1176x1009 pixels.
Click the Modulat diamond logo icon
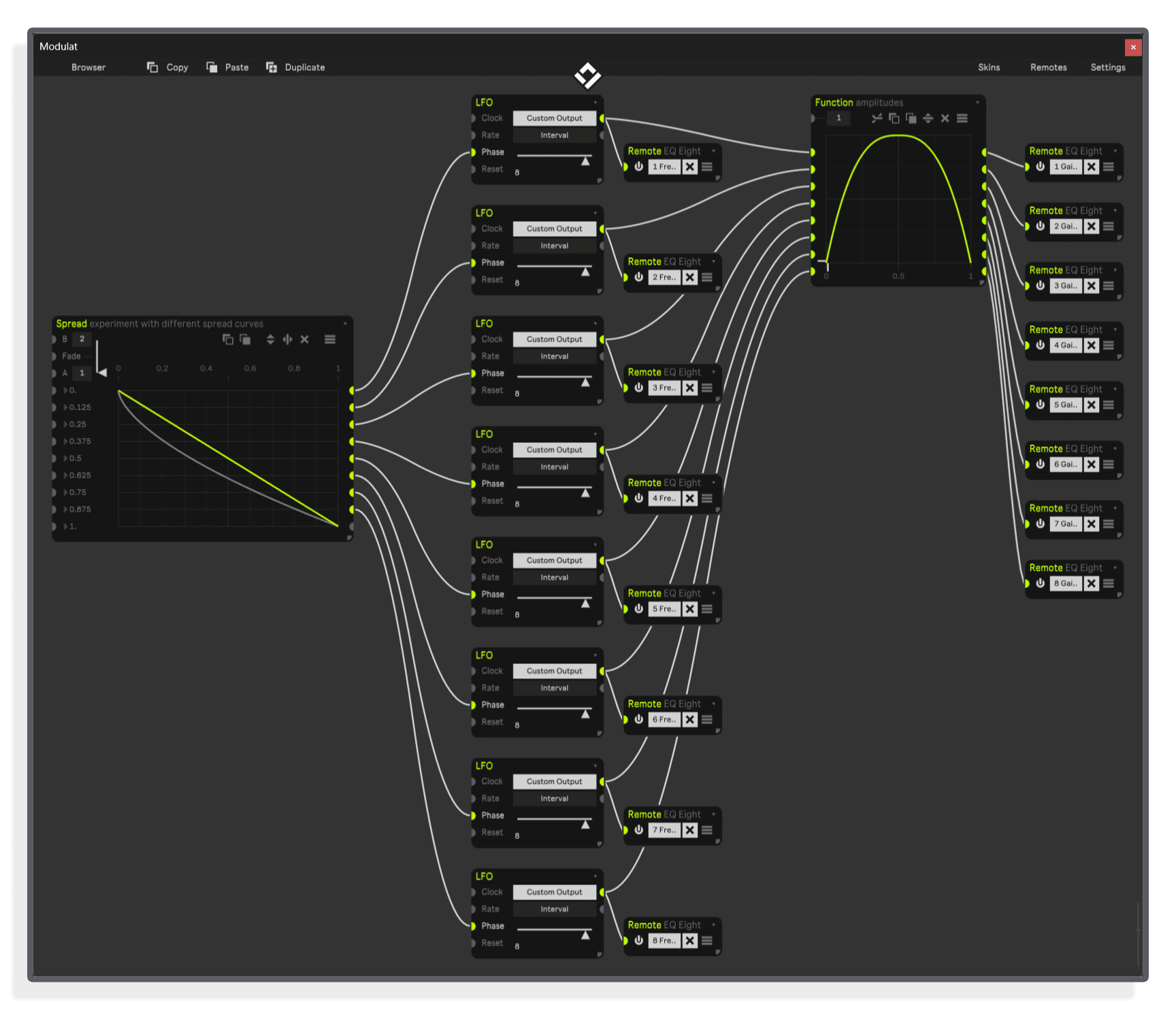[587, 76]
